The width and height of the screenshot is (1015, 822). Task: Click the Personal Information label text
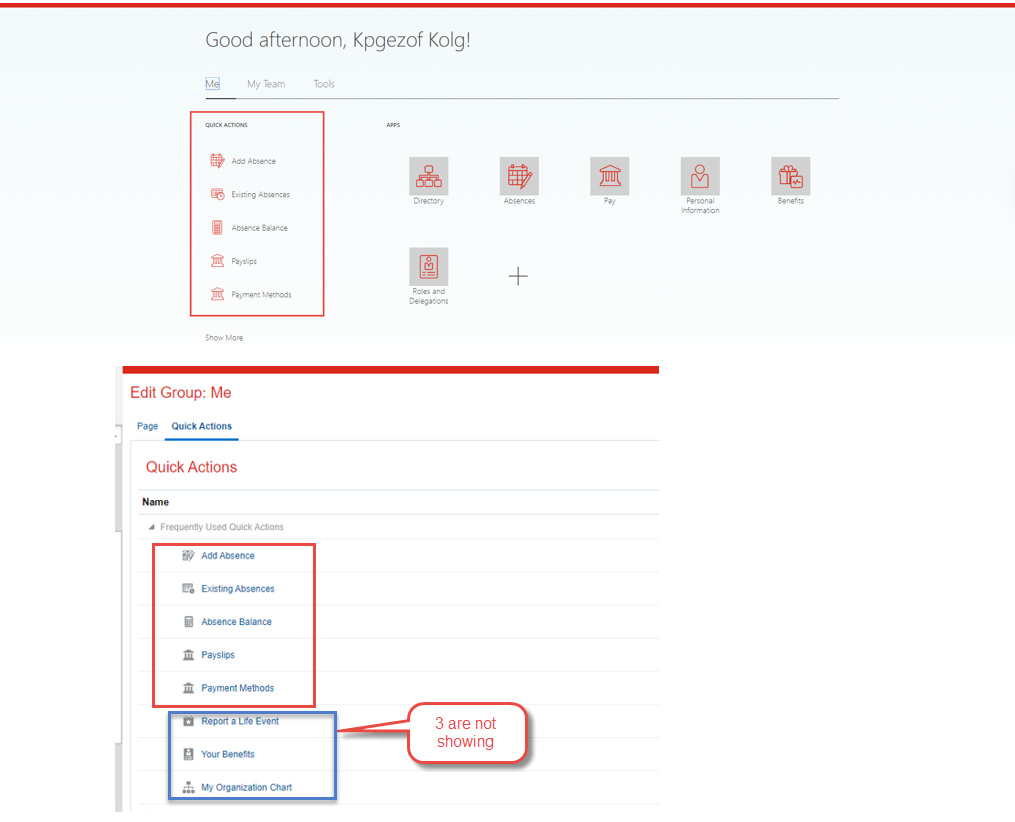(x=700, y=206)
